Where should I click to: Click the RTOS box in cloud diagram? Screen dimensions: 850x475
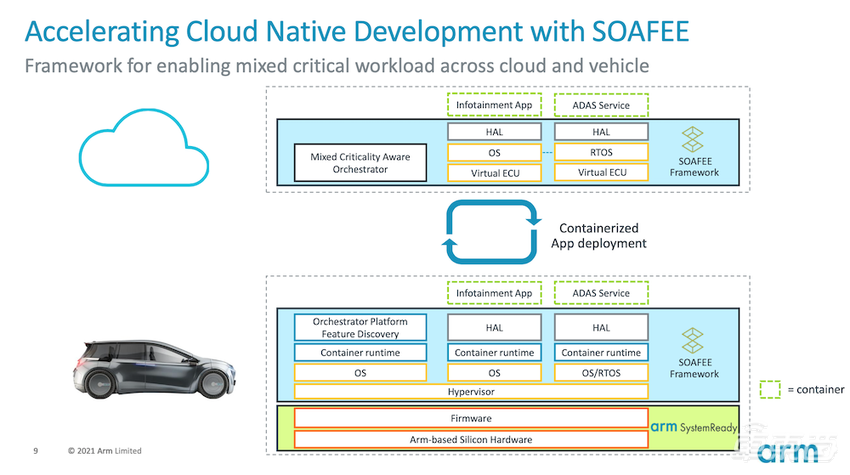[600, 152]
